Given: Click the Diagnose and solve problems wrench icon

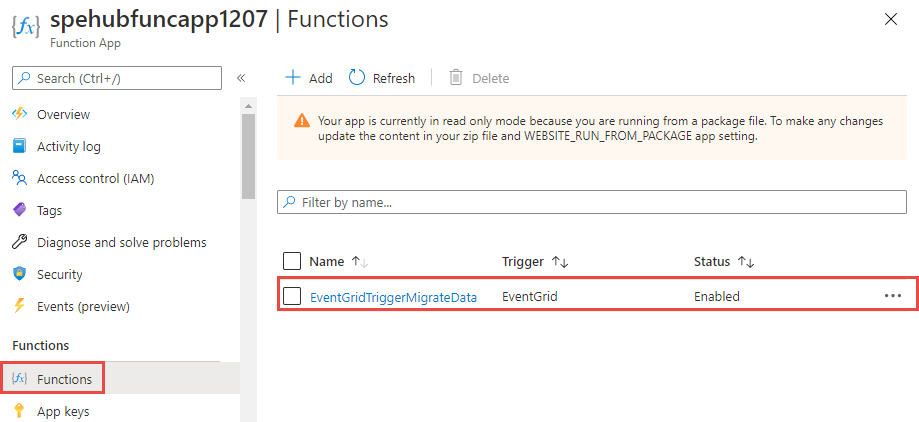Looking at the screenshot, I should pyautogui.click(x=19, y=243).
